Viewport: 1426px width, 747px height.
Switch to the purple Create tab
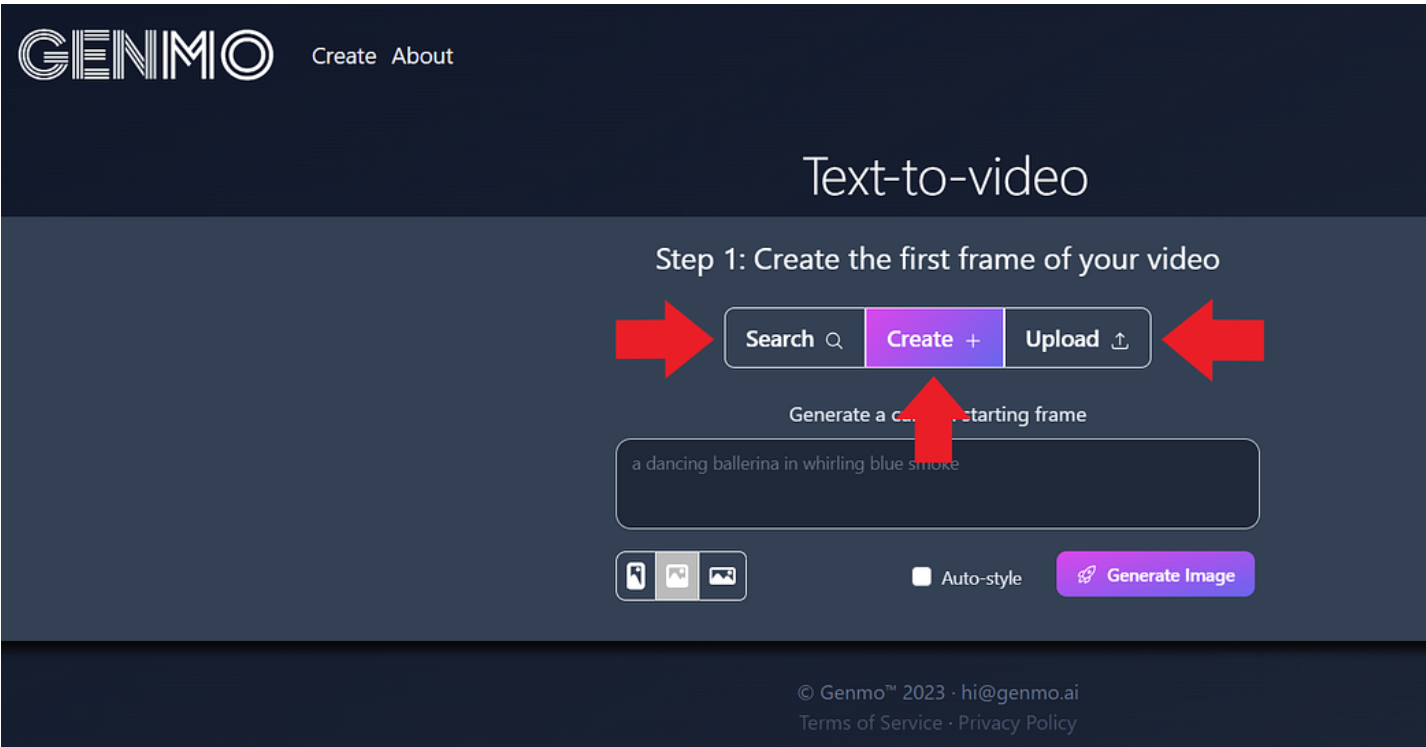[x=934, y=339]
